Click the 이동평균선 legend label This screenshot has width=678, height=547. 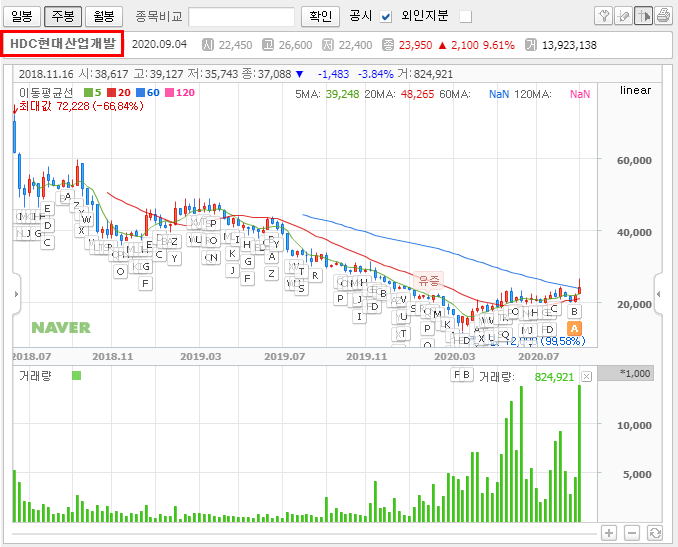(46, 93)
